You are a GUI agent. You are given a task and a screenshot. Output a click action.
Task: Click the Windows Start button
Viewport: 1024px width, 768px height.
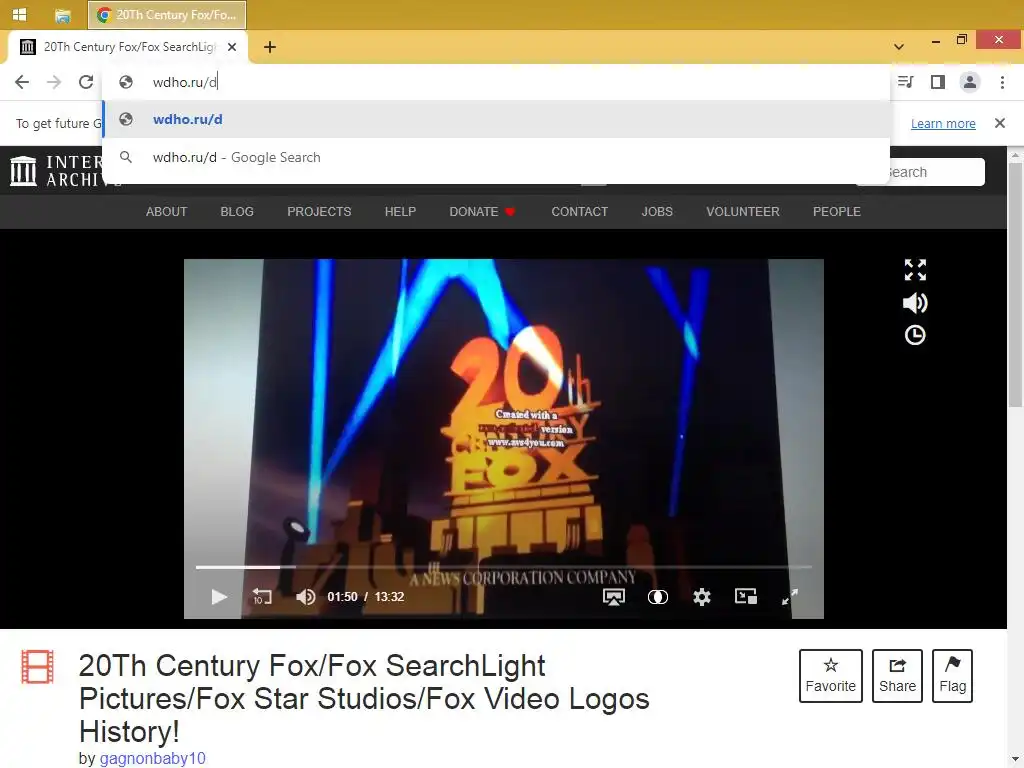pyautogui.click(x=20, y=14)
